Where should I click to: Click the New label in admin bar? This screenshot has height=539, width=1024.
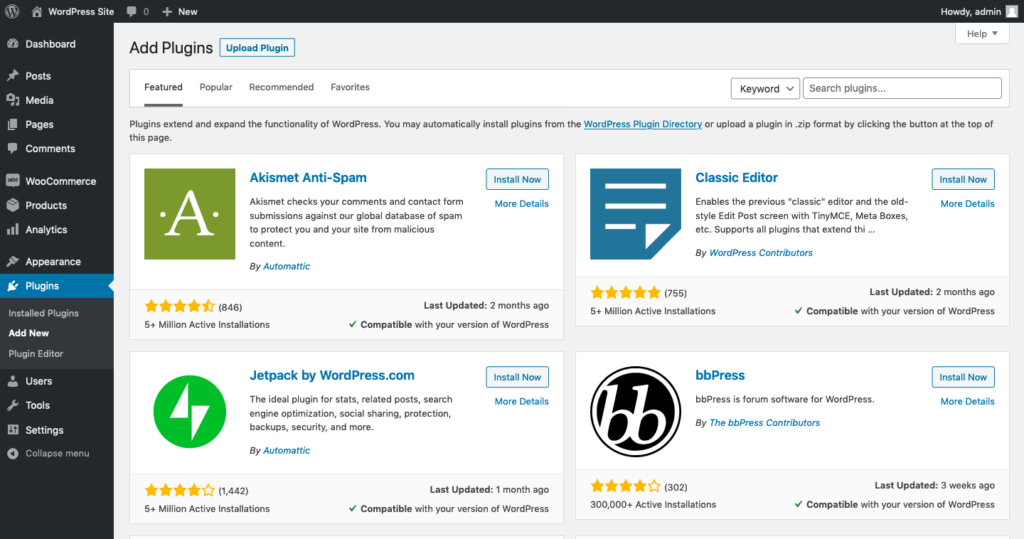pos(187,12)
